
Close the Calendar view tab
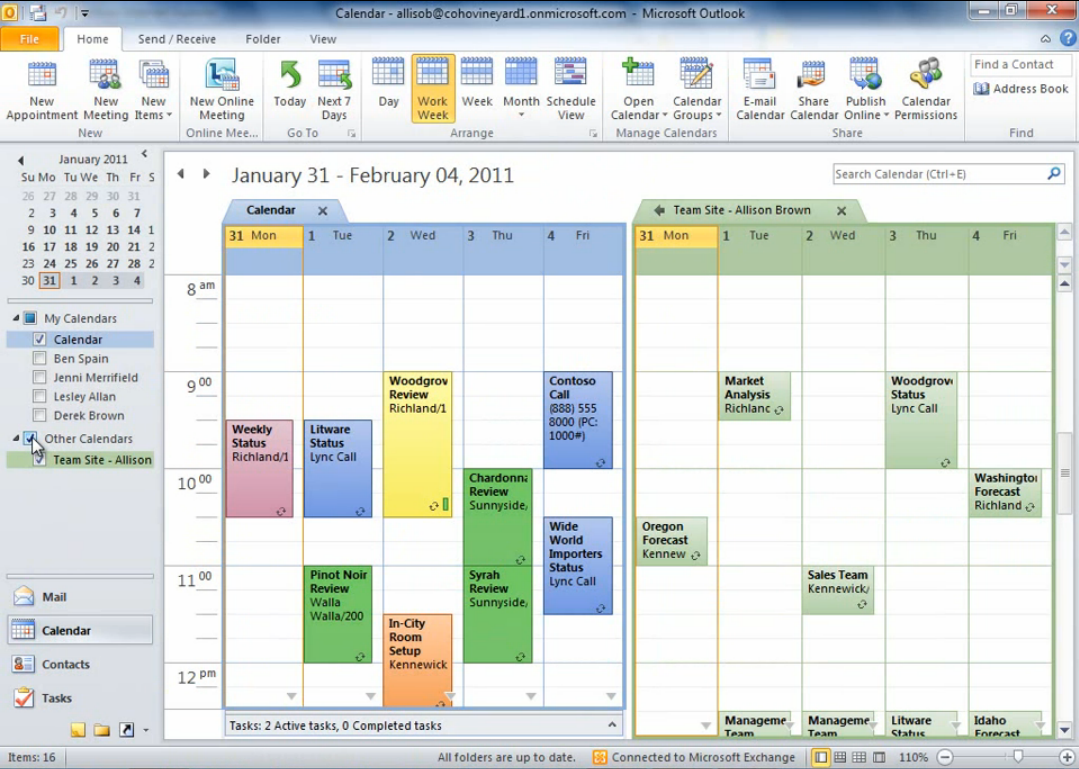[322, 210]
